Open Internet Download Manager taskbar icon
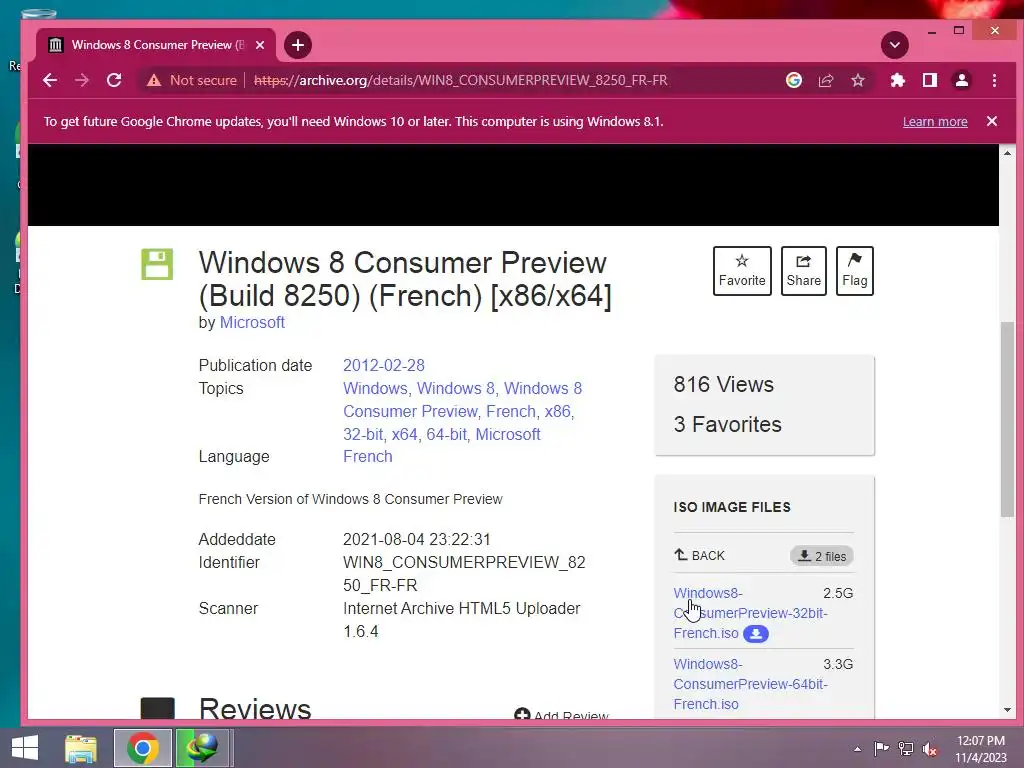Viewport: 1024px width, 768px height. coord(202,748)
